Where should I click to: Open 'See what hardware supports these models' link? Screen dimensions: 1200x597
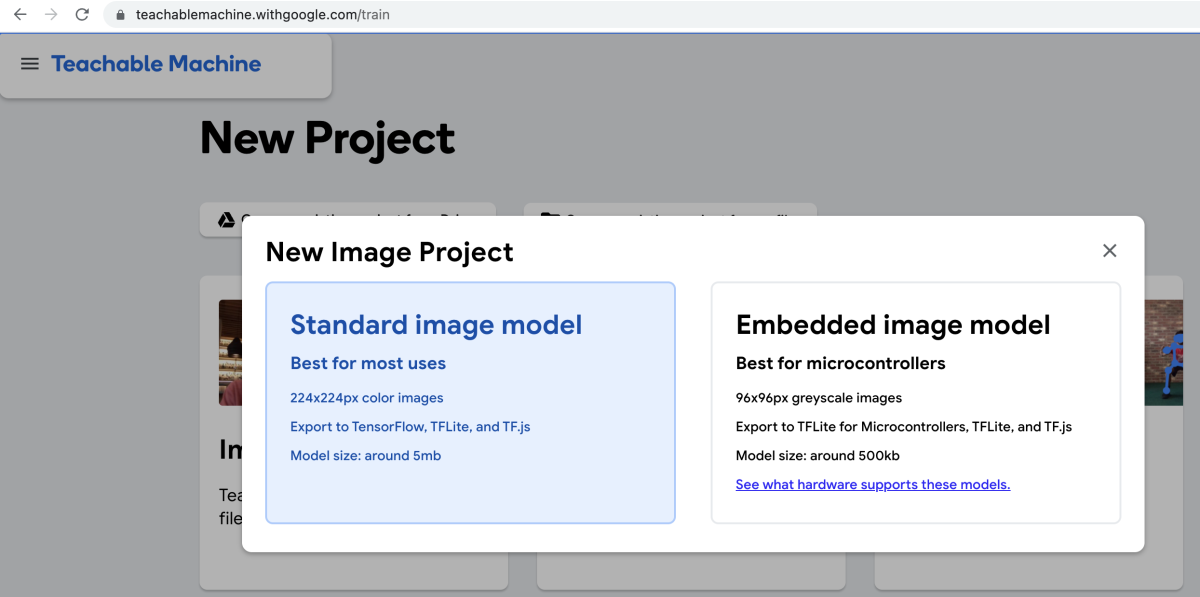click(872, 485)
